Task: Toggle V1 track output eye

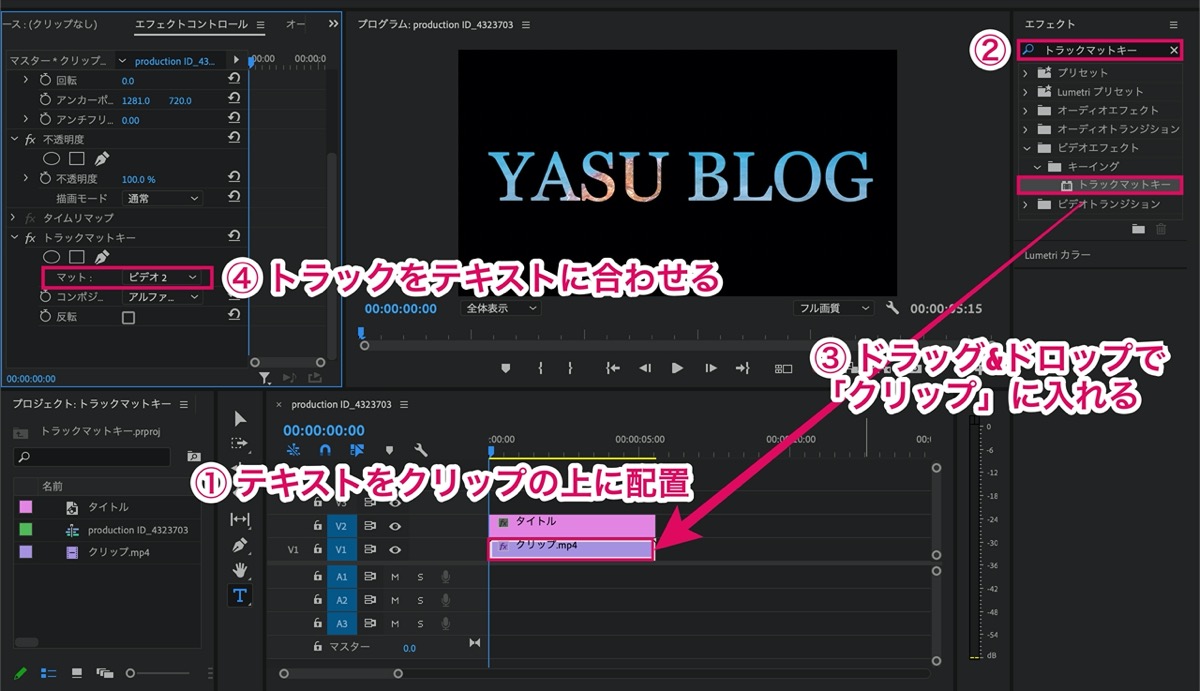Action: tap(395, 549)
